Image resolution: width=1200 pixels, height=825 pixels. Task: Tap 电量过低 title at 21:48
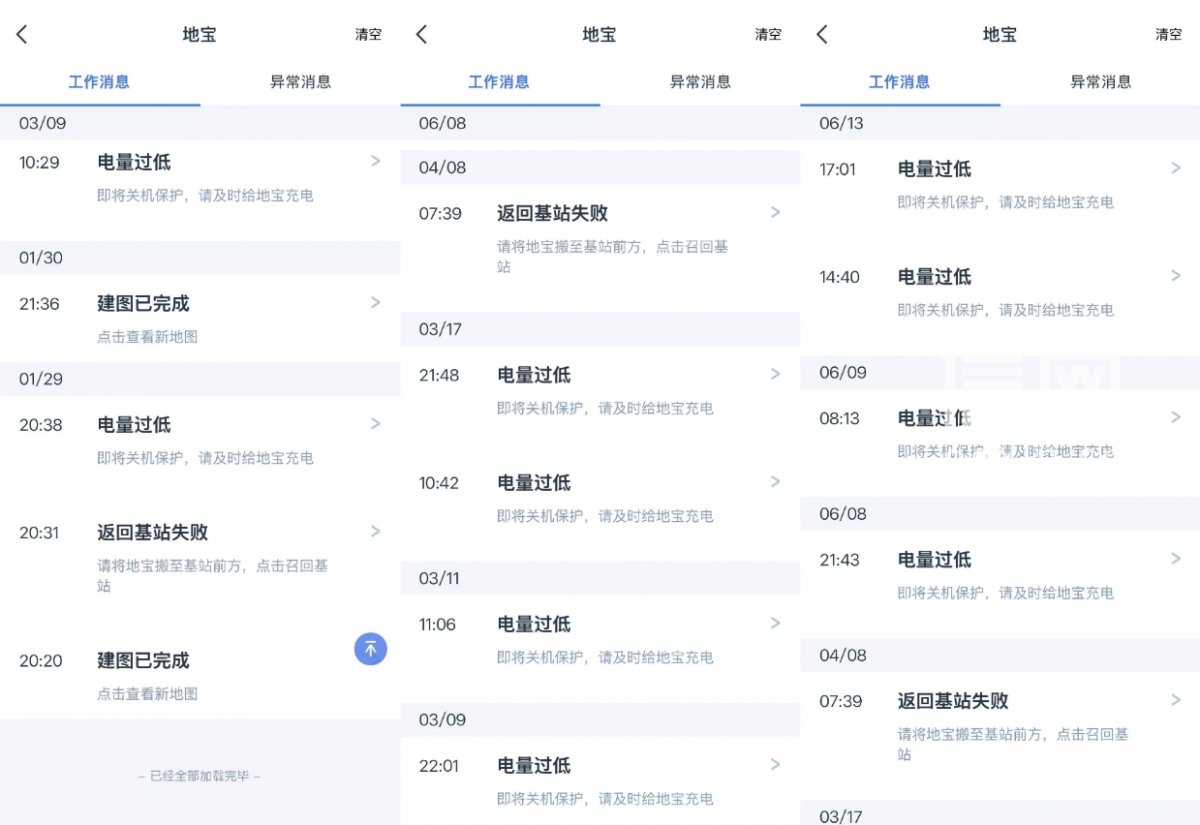pos(534,375)
